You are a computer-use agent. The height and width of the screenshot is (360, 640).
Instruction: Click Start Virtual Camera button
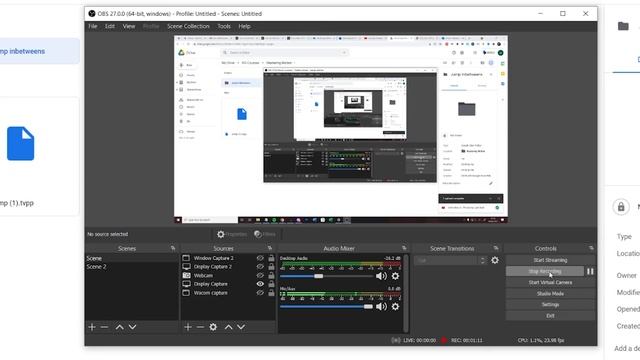pyautogui.click(x=550, y=282)
